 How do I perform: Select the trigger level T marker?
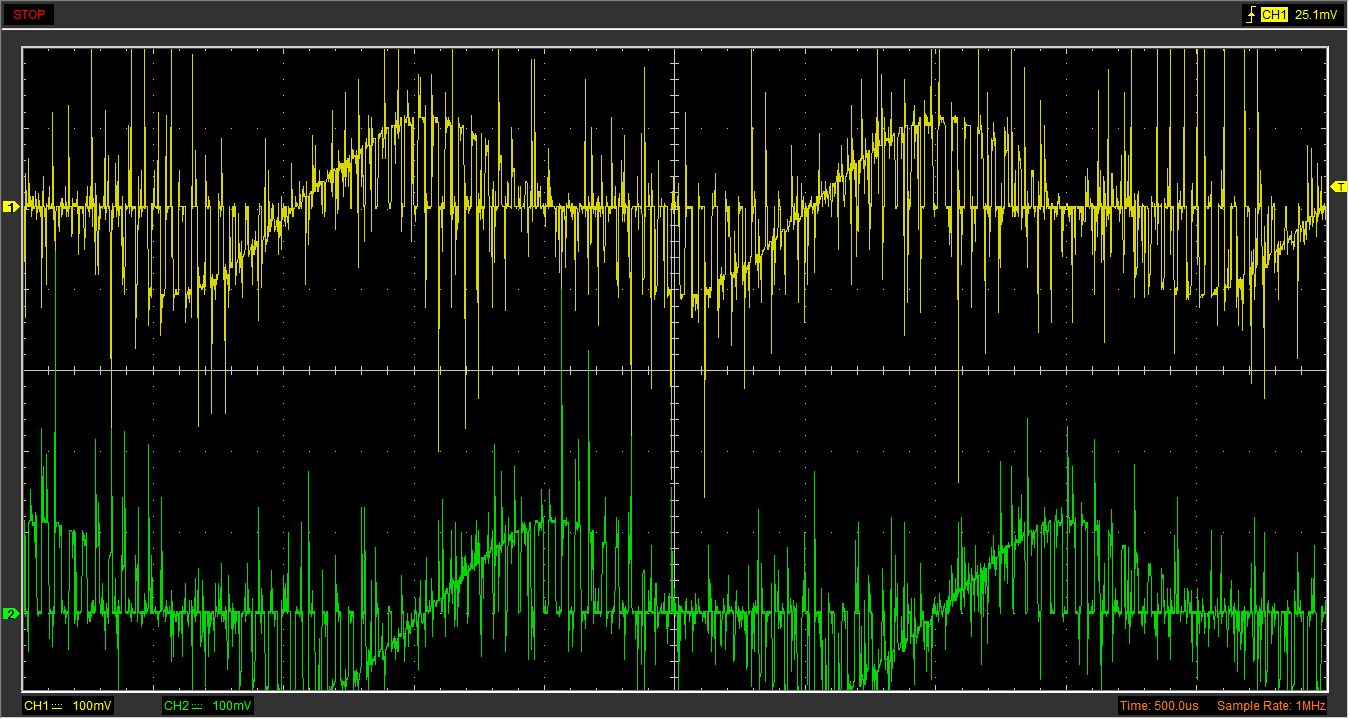click(x=1339, y=187)
